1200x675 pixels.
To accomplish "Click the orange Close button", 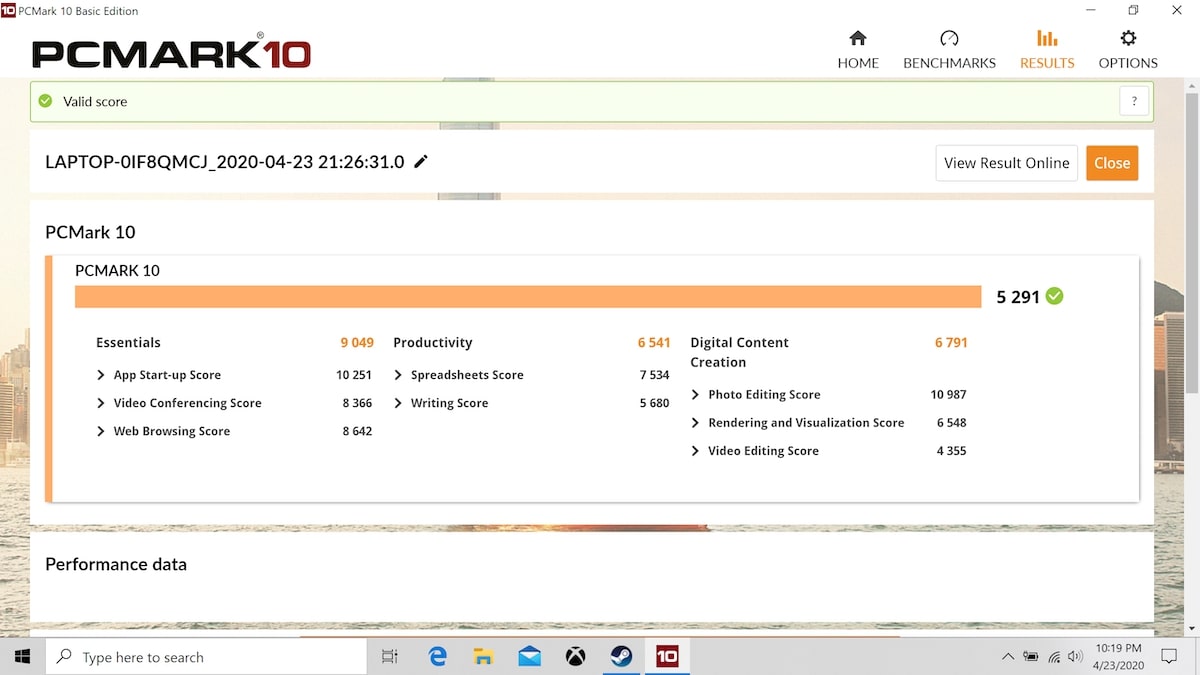I will coord(1112,163).
